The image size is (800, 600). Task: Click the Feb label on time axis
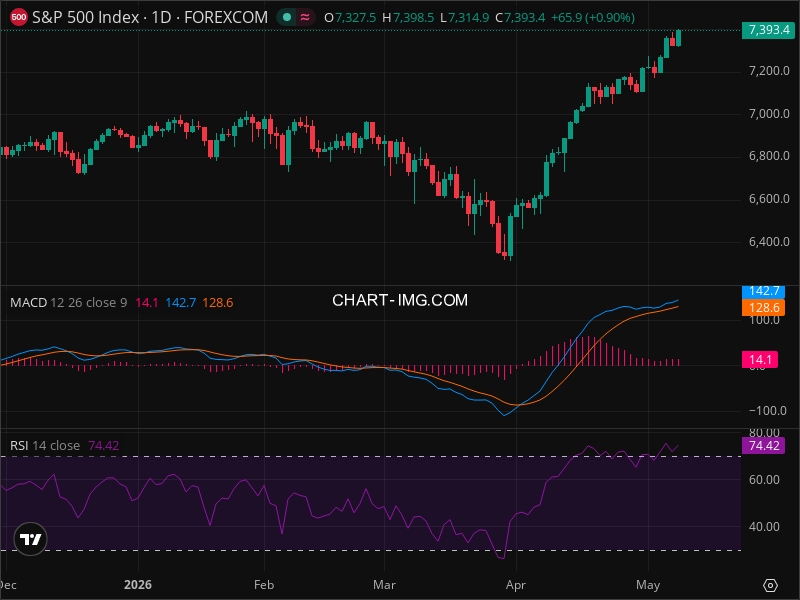click(264, 585)
